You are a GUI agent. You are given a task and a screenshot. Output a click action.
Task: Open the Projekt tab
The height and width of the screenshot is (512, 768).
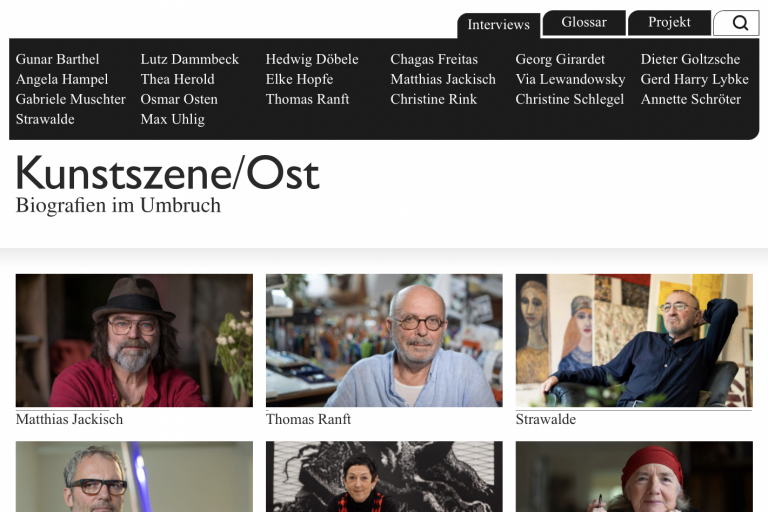[669, 23]
